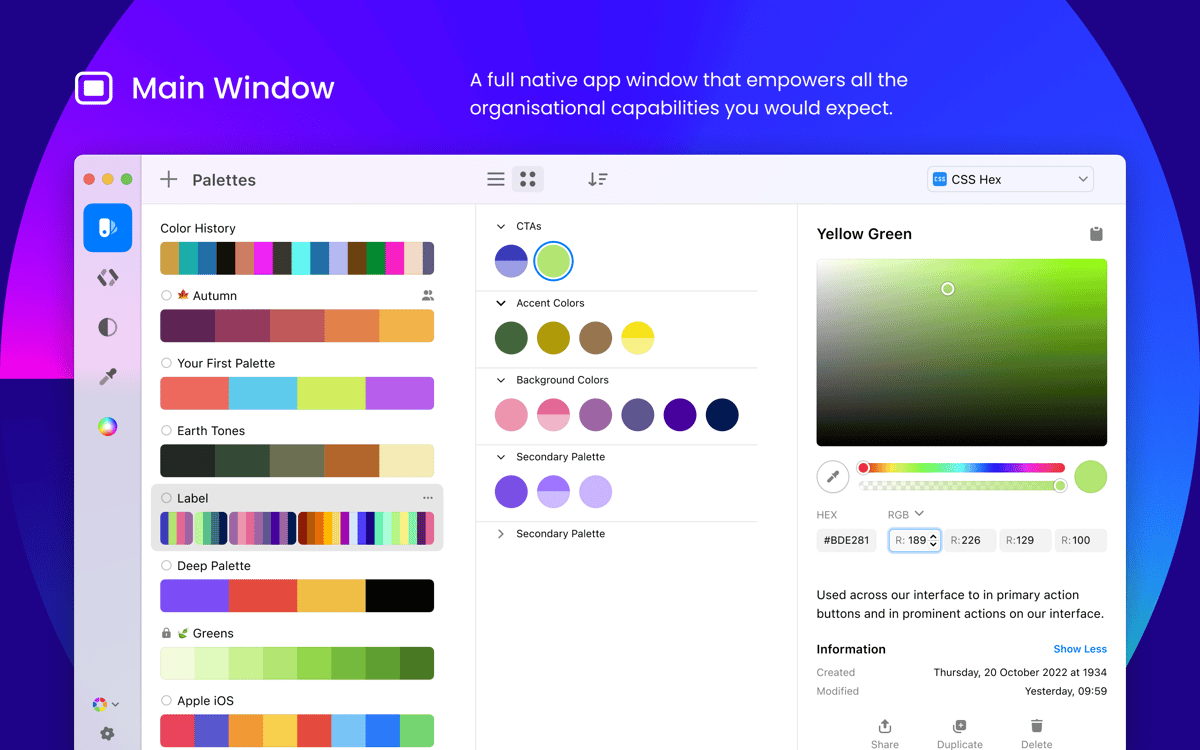Click the settings gear in sidebar
This screenshot has height=750, width=1200.
point(107,733)
